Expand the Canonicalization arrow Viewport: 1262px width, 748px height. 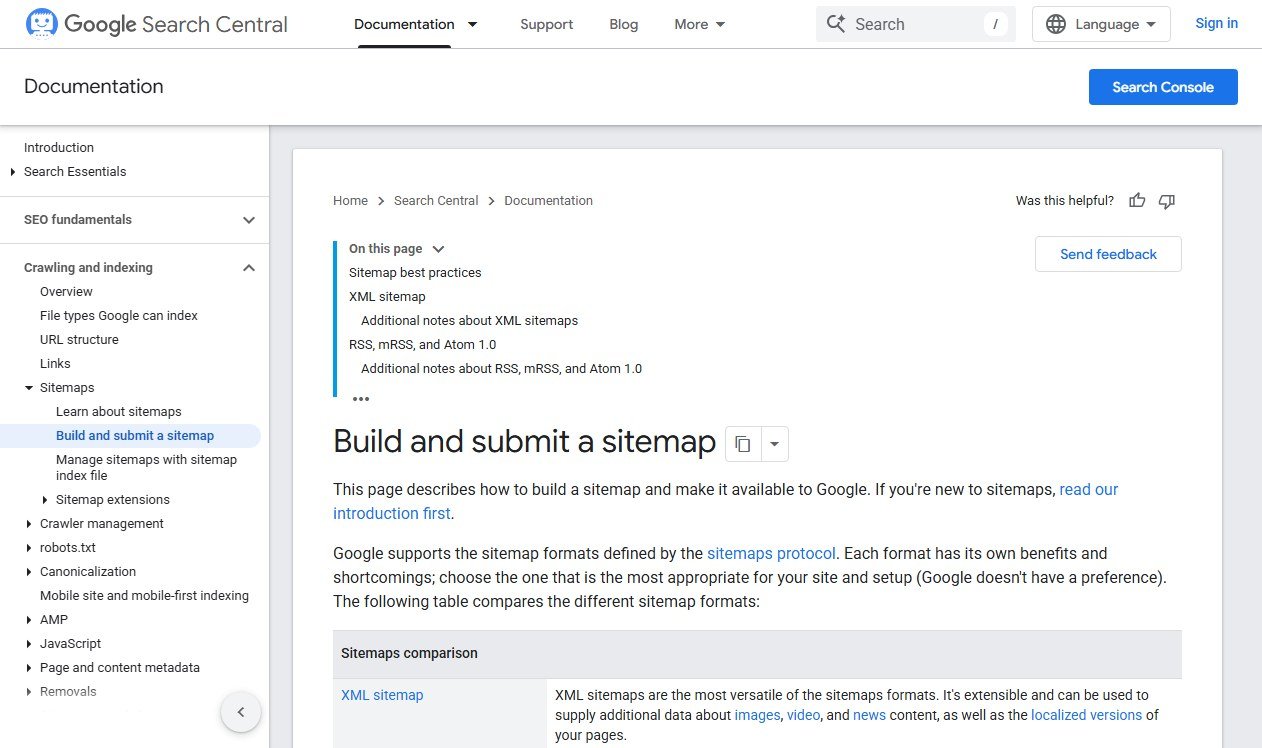click(x=29, y=572)
